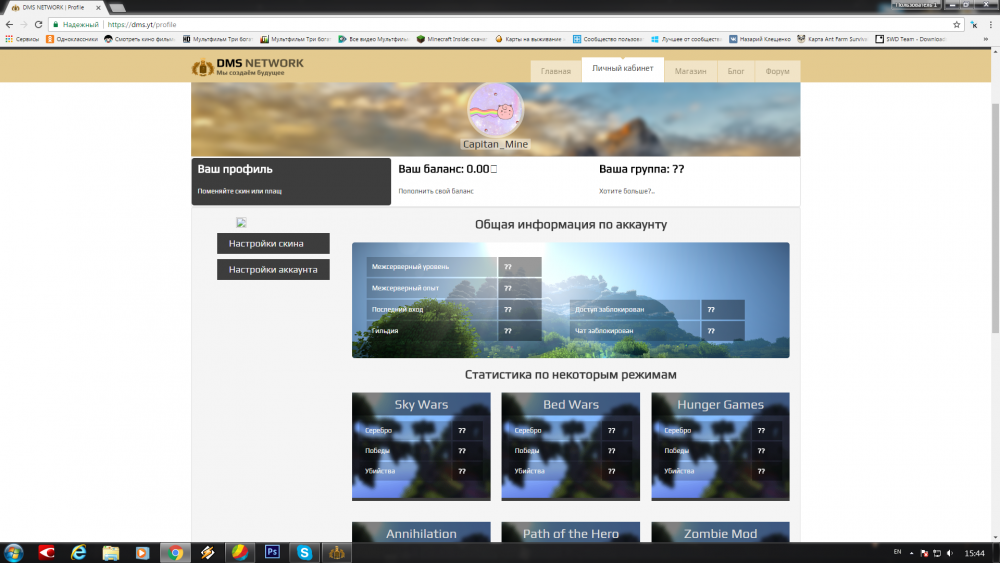1000x563 pixels.
Task: Click the address bar URL field
Action: click(x=500, y=24)
